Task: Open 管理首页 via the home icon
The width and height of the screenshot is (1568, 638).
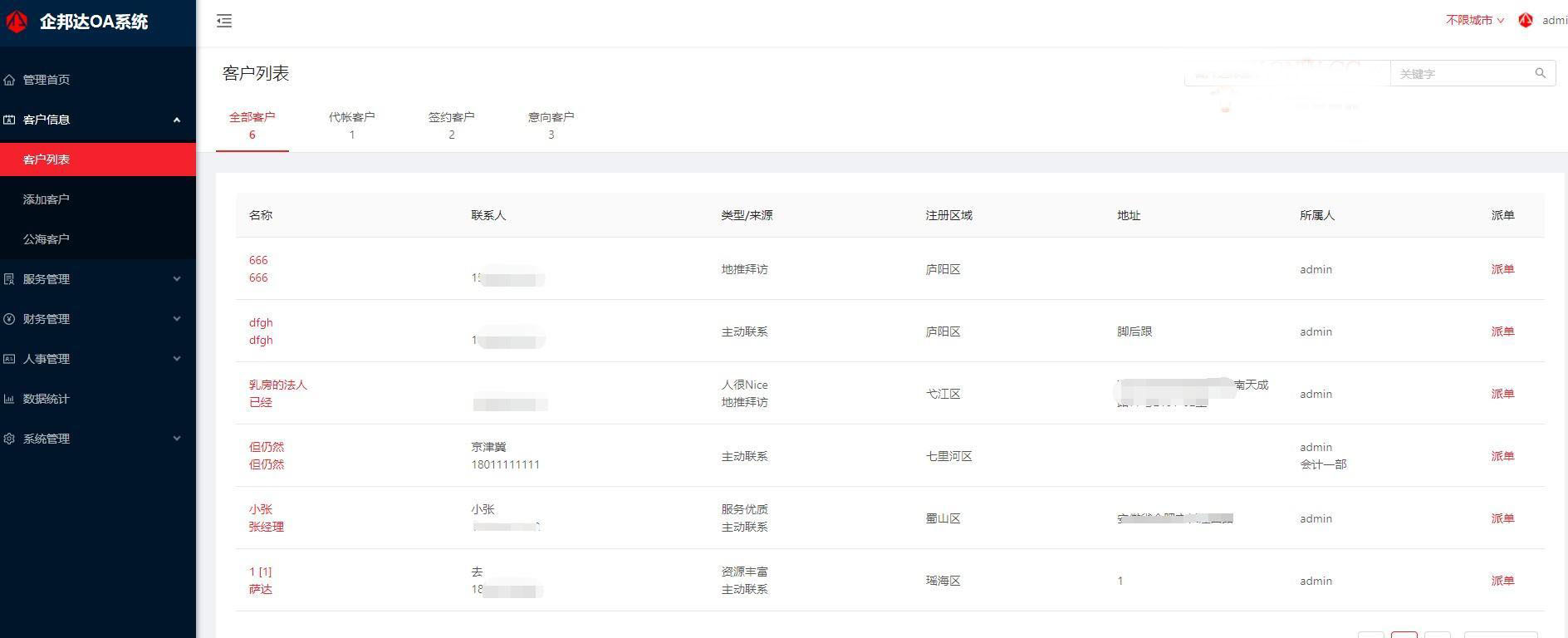Action: (10, 80)
